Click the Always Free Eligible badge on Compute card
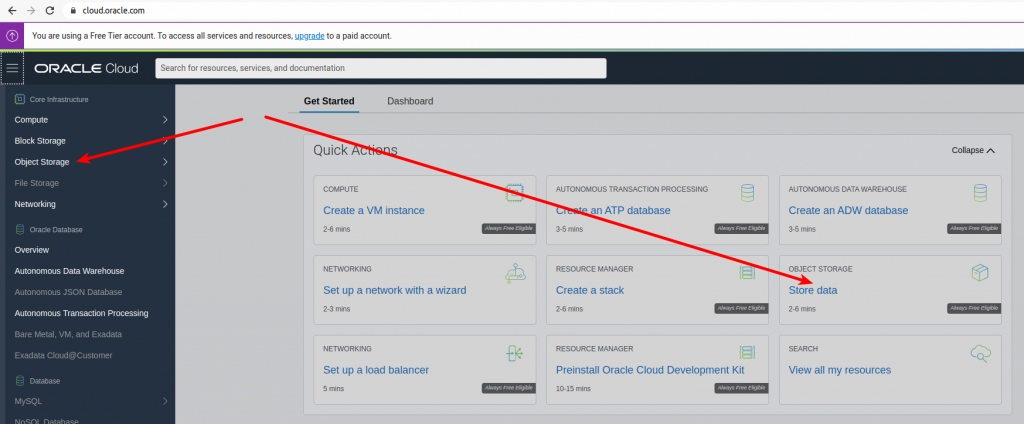The image size is (1024, 424). (509, 228)
